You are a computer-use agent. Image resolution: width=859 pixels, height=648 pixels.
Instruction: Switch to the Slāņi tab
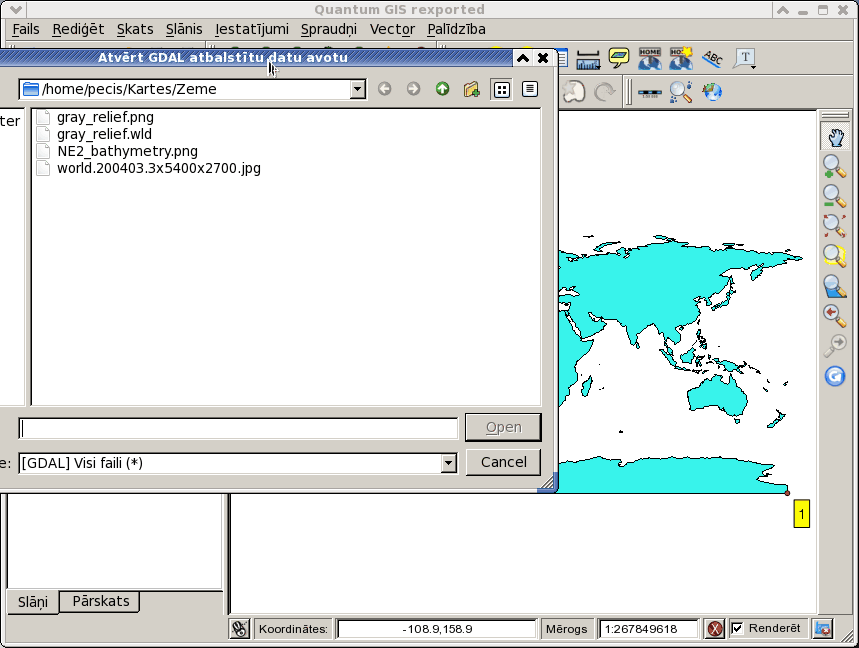[x=33, y=602]
